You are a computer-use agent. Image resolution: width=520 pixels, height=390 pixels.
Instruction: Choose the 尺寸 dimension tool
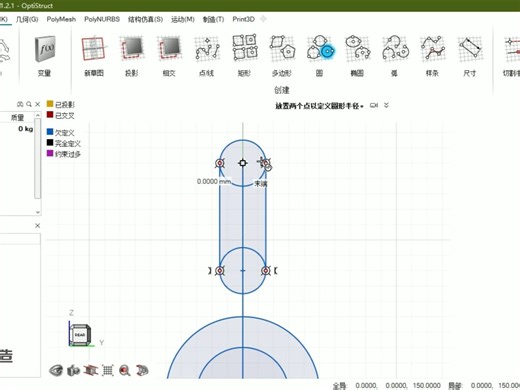(470, 56)
